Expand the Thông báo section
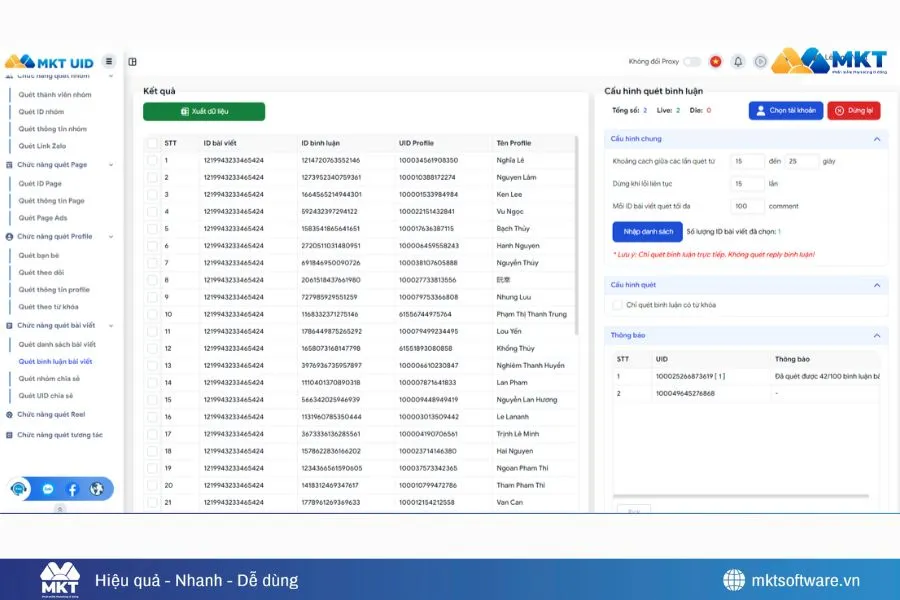The height and width of the screenshot is (600, 900). click(x=878, y=335)
